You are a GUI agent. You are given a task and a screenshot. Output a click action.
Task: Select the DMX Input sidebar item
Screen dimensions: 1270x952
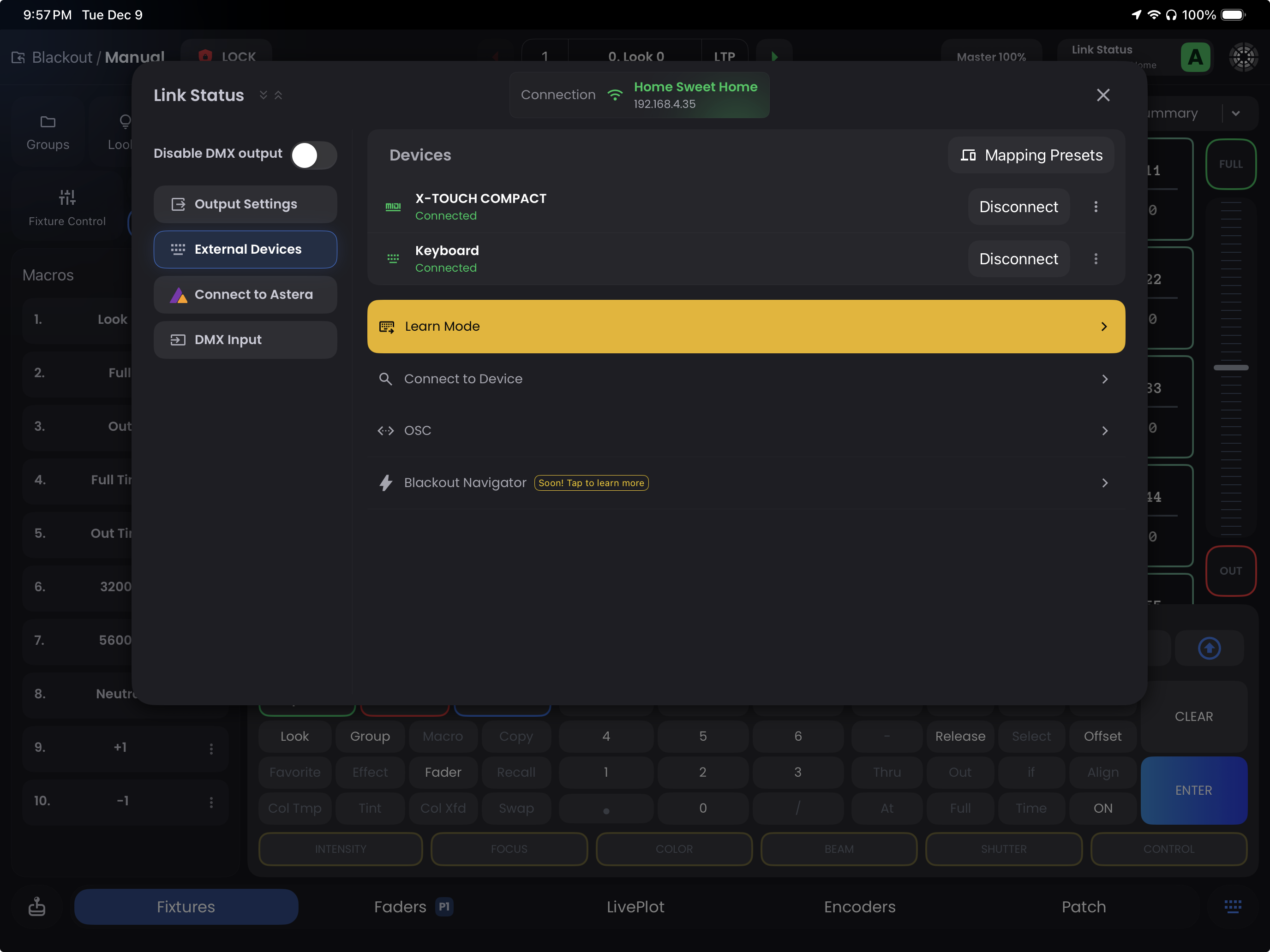[245, 340]
